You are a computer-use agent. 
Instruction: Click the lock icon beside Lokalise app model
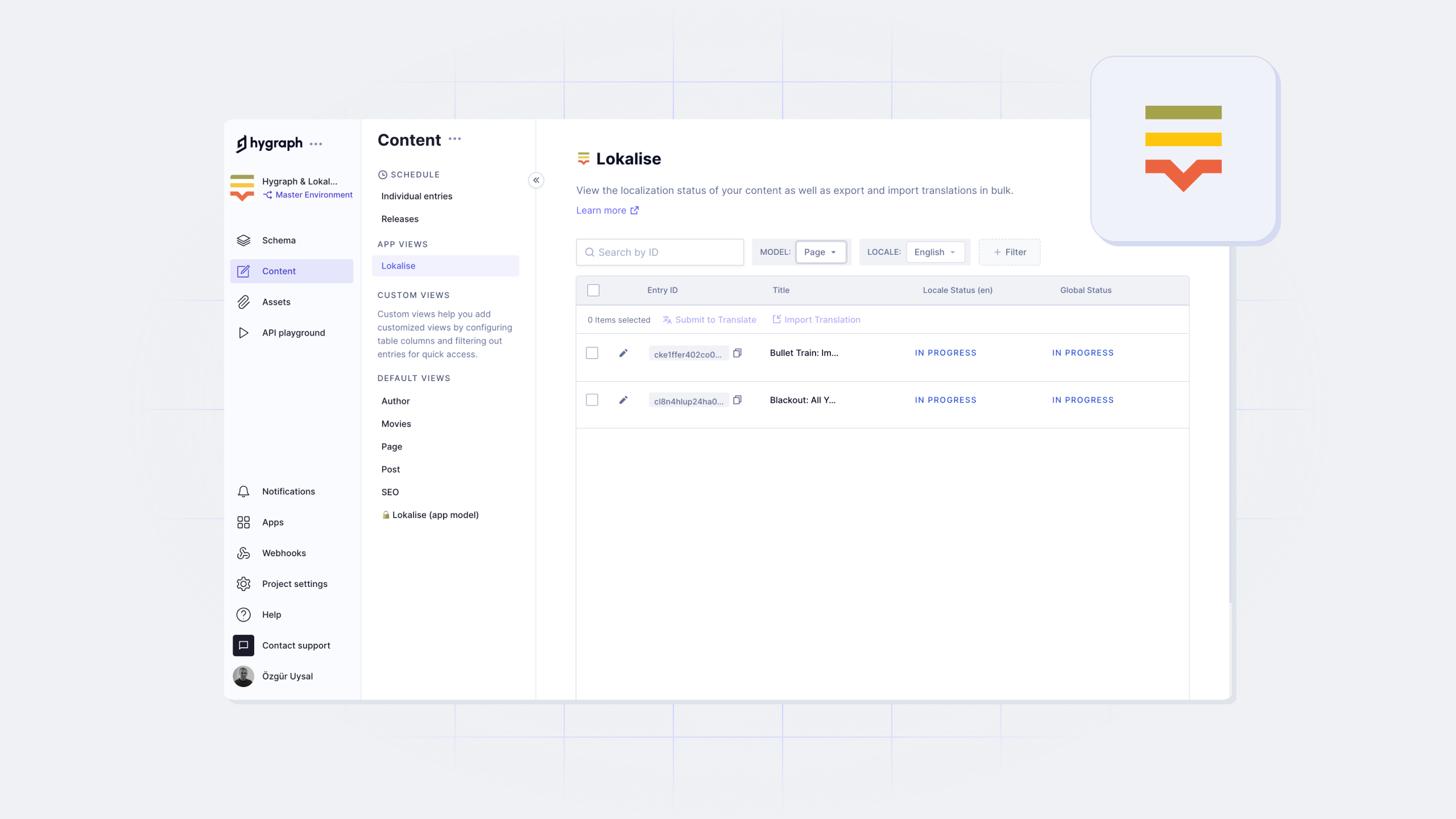point(386,515)
